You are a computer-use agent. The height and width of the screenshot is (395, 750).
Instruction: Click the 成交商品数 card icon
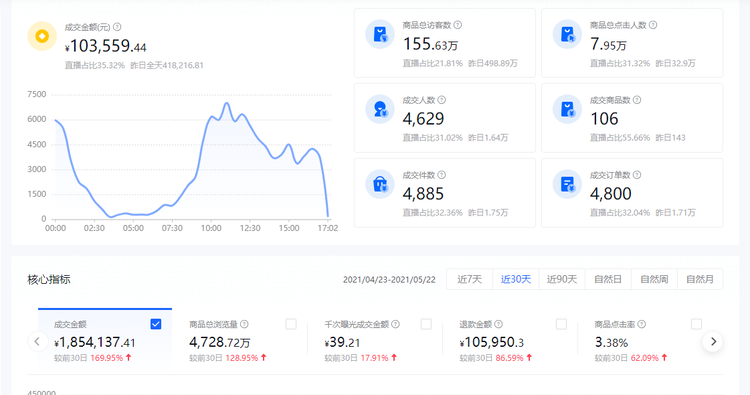point(567,109)
